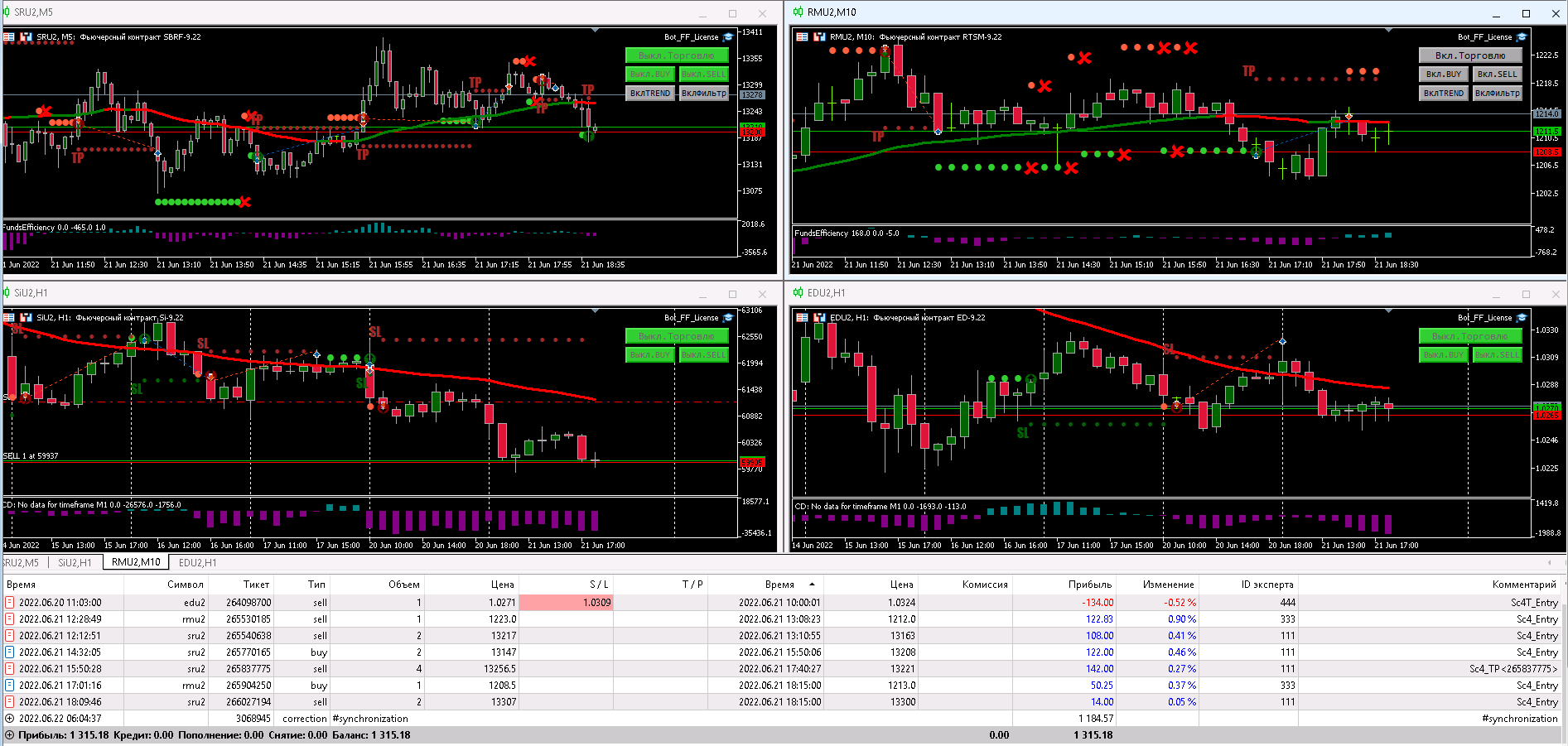
Task: Click the chart shift triangle in RMU2,M10 chart
Action: 1388,31
